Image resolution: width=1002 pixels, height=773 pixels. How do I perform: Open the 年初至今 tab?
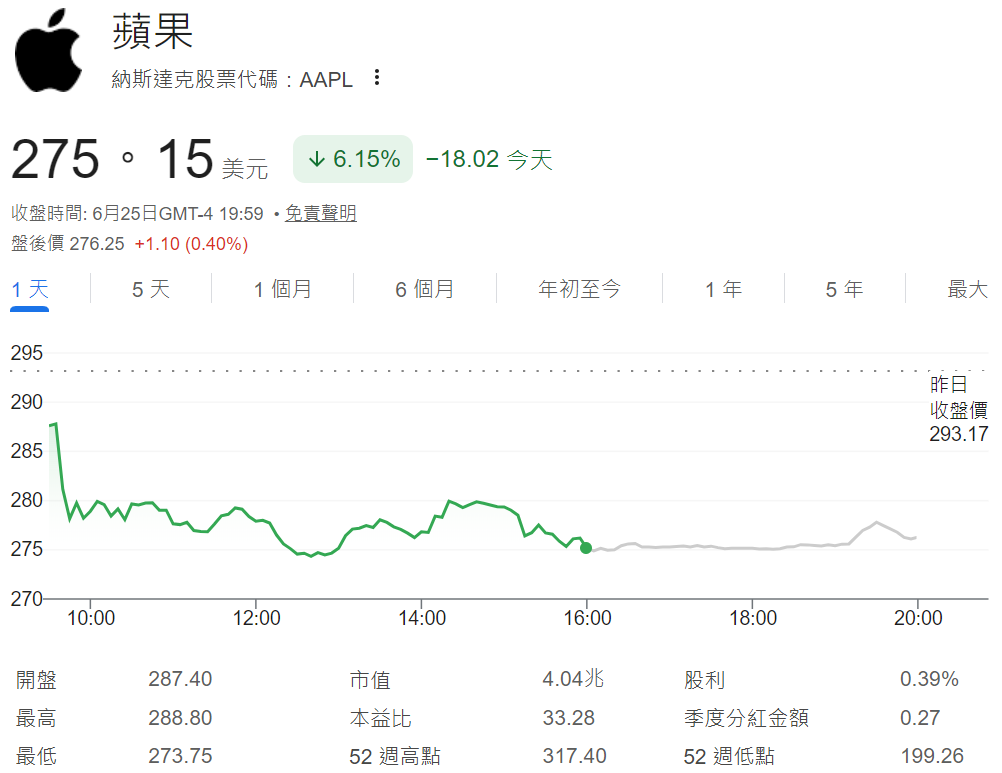(579, 289)
